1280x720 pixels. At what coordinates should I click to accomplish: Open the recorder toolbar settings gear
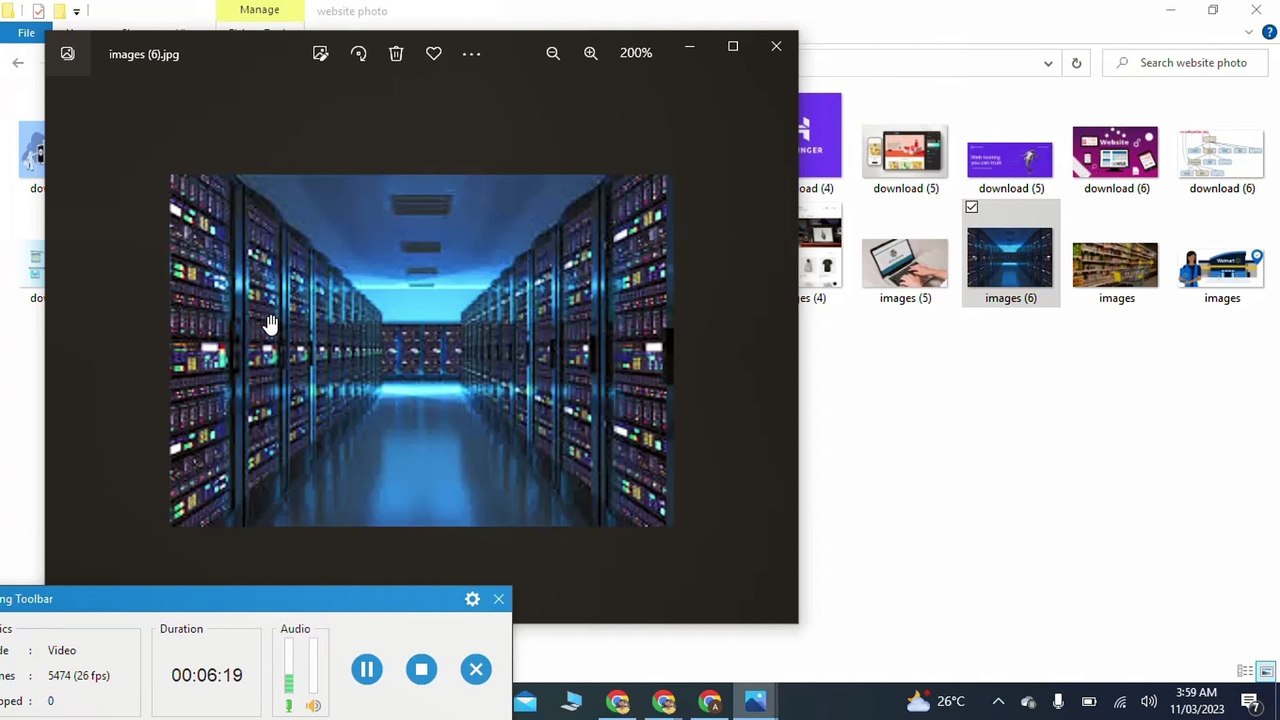pos(472,599)
